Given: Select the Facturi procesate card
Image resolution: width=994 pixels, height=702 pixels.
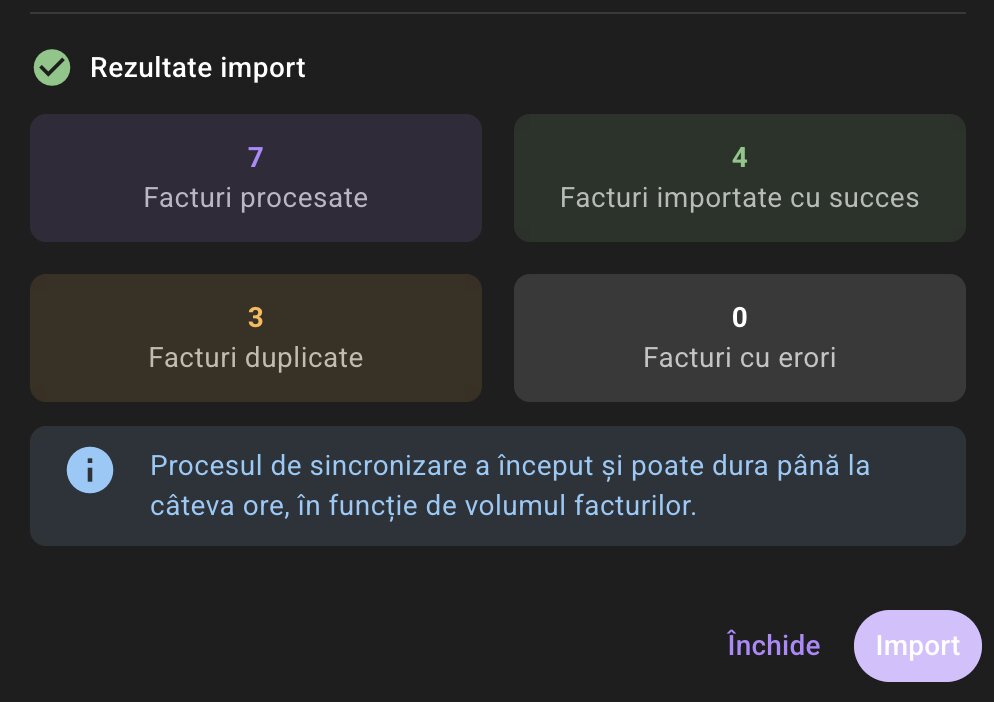Looking at the screenshot, I should pos(256,177).
